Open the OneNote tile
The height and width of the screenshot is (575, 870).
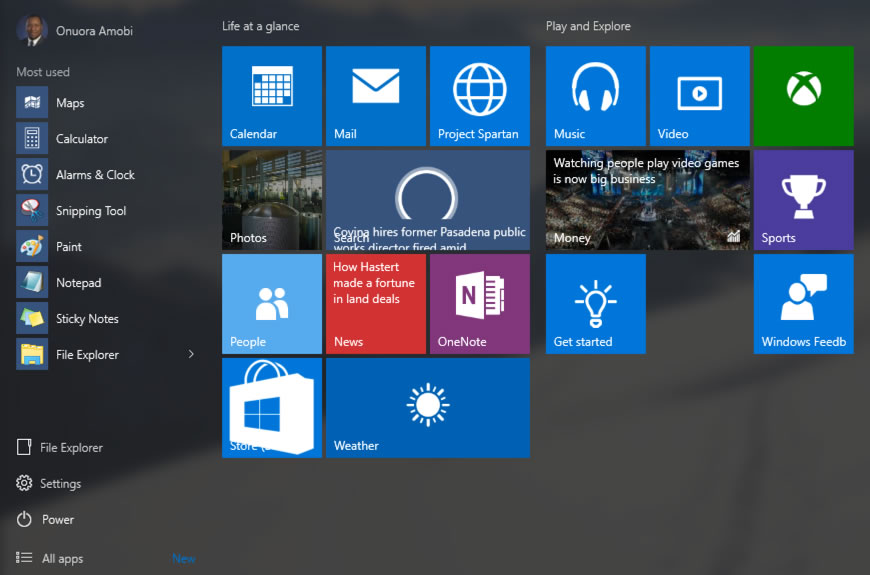(480, 304)
